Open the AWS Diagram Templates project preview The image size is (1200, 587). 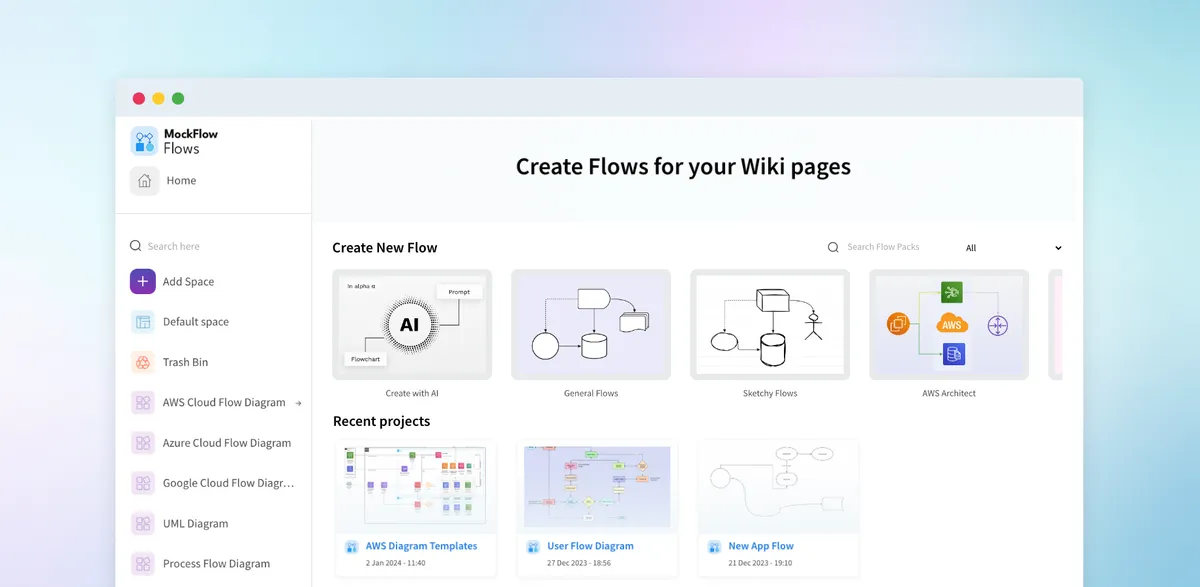tap(416, 487)
